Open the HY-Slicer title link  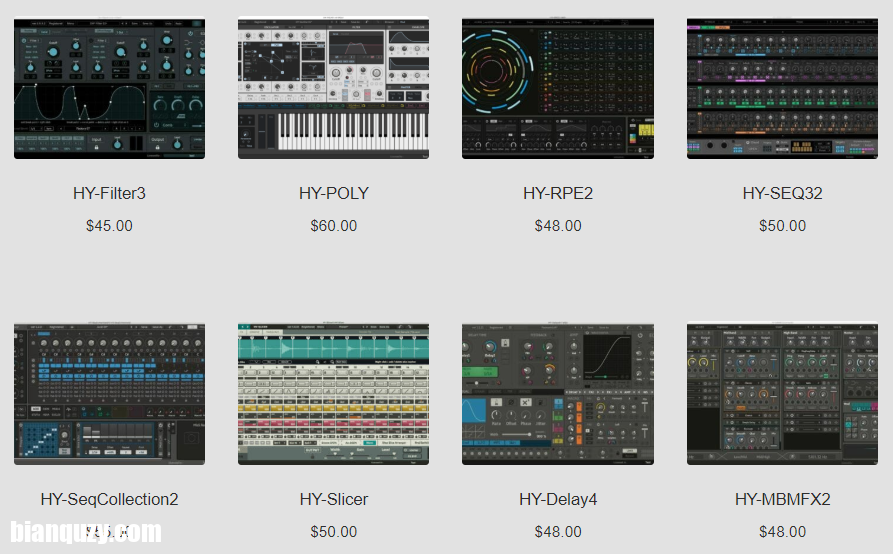coord(334,499)
